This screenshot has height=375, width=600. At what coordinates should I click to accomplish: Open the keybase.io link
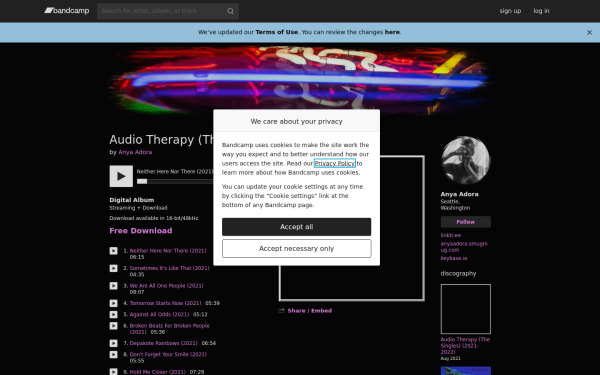pyautogui.click(x=454, y=258)
